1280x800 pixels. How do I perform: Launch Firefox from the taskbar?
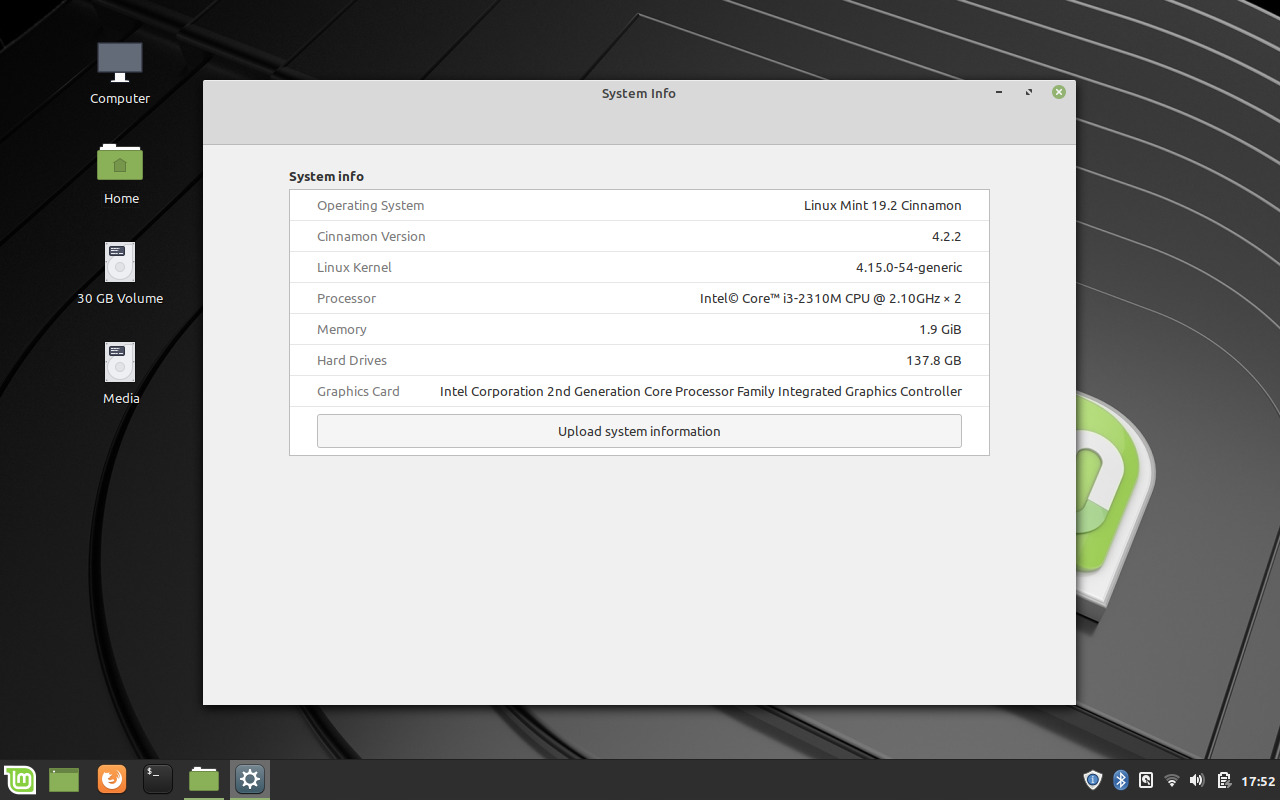click(x=111, y=779)
